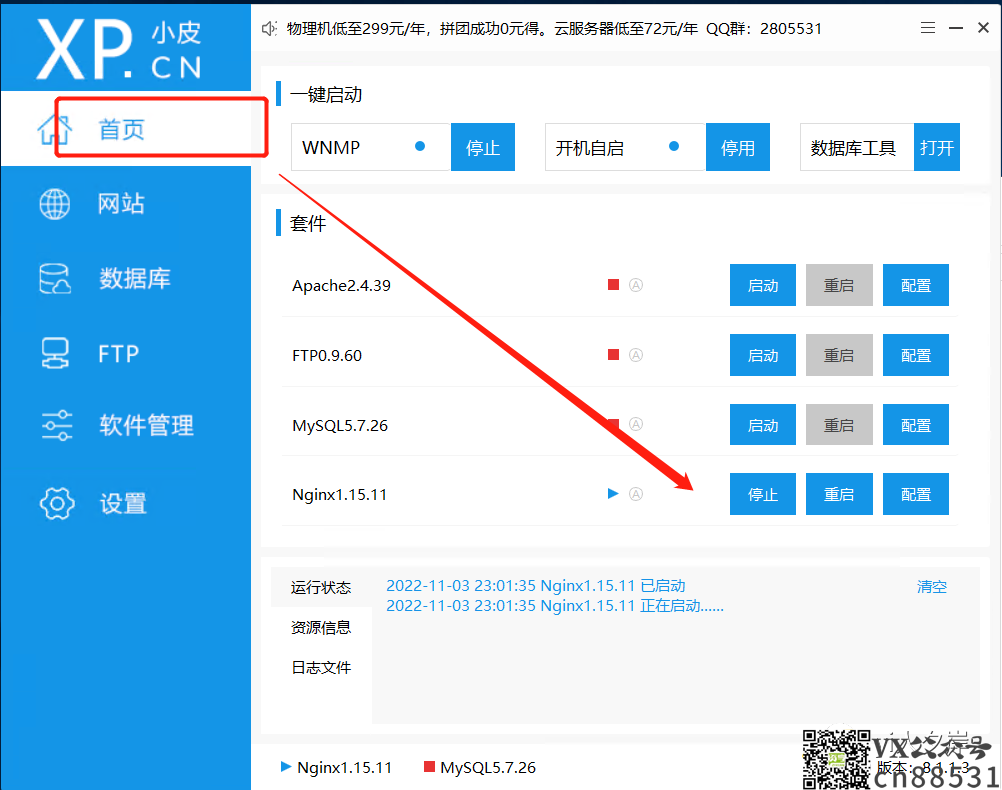
Task: Start FTP0.9.60 with 启动
Action: 763,355
